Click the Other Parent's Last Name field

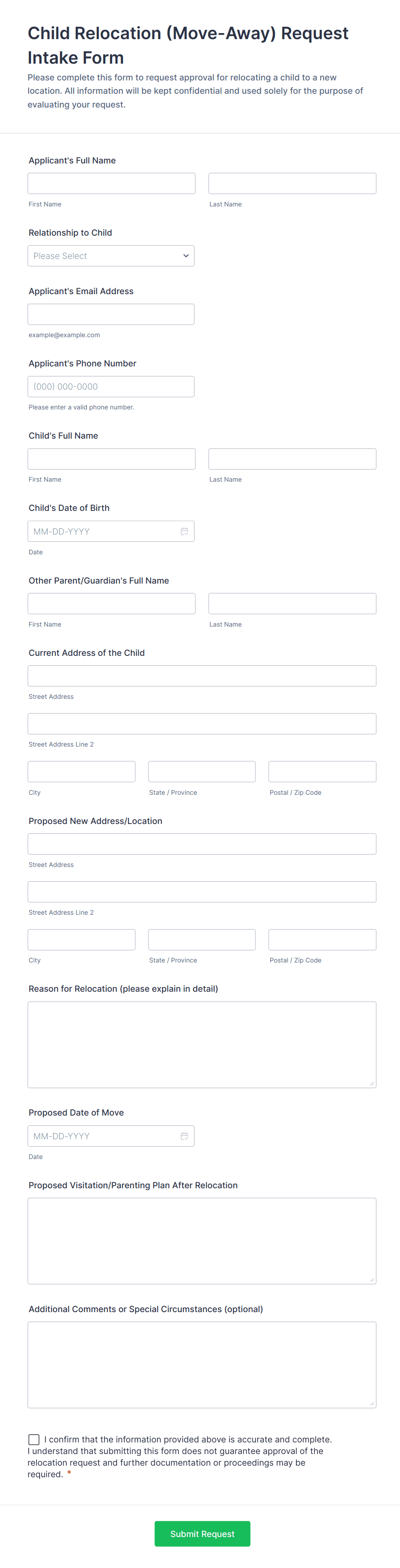(x=292, y=603)
